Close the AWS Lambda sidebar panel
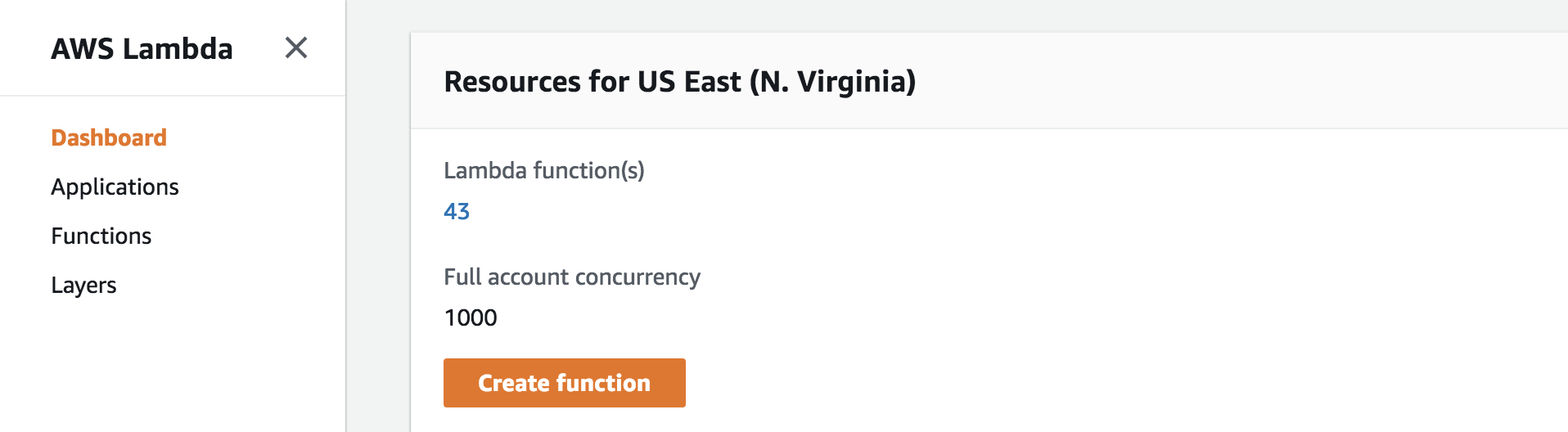 pyautogui.click(x=296, y=48)
